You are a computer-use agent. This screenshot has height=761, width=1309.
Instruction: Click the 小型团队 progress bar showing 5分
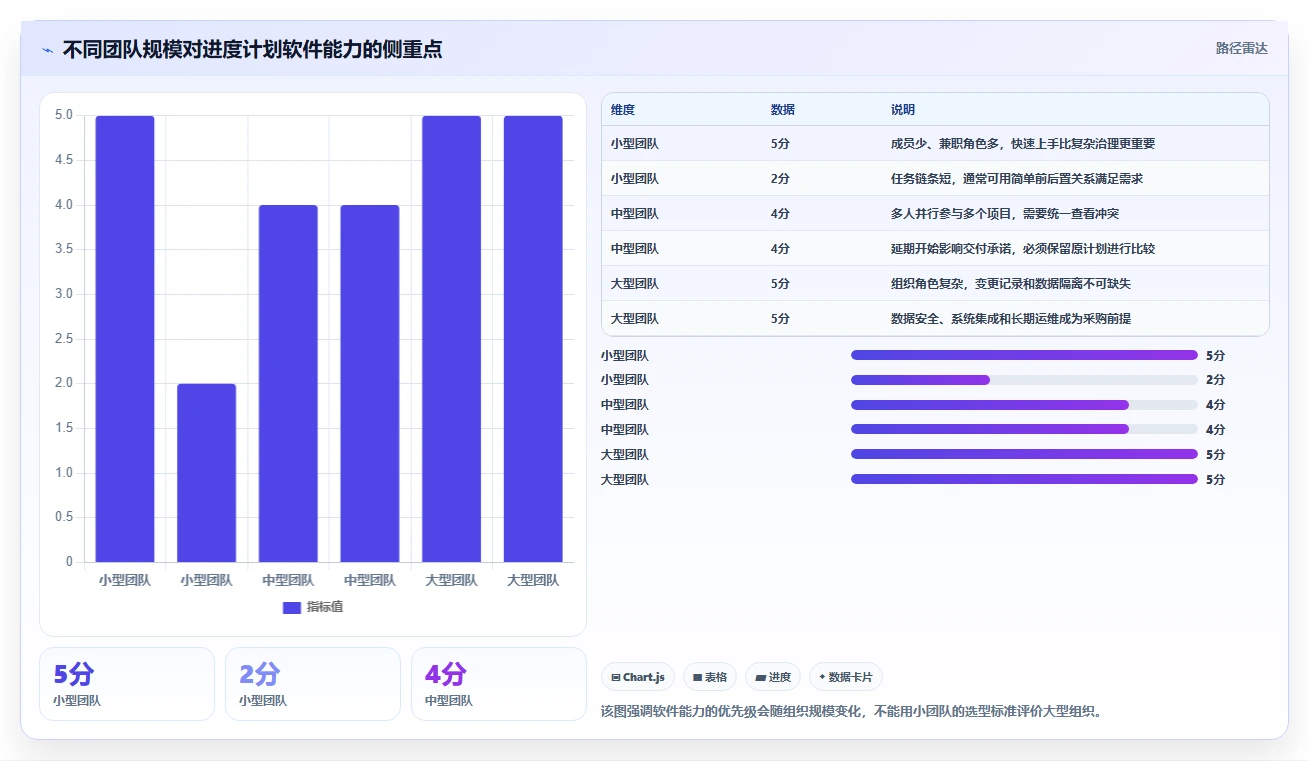click(x=1024, y=355)
